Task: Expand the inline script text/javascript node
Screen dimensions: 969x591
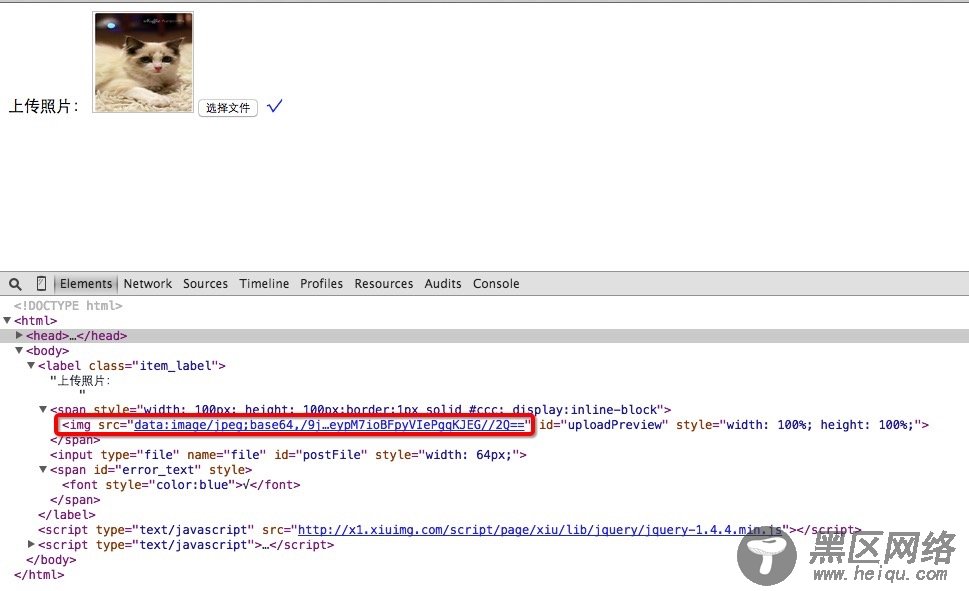Action: coord(31,544)
